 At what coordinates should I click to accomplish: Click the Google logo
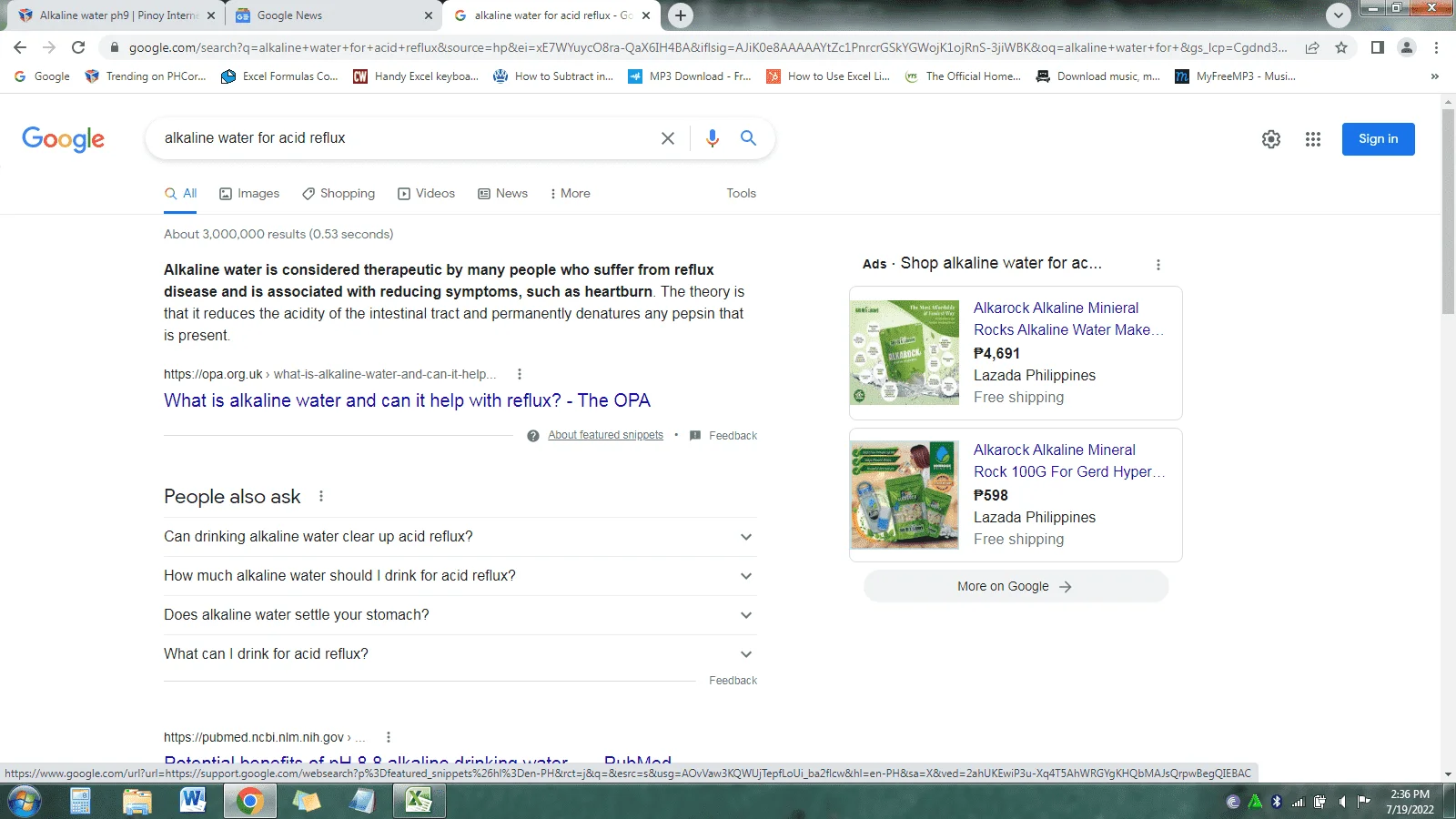[63, 139]
